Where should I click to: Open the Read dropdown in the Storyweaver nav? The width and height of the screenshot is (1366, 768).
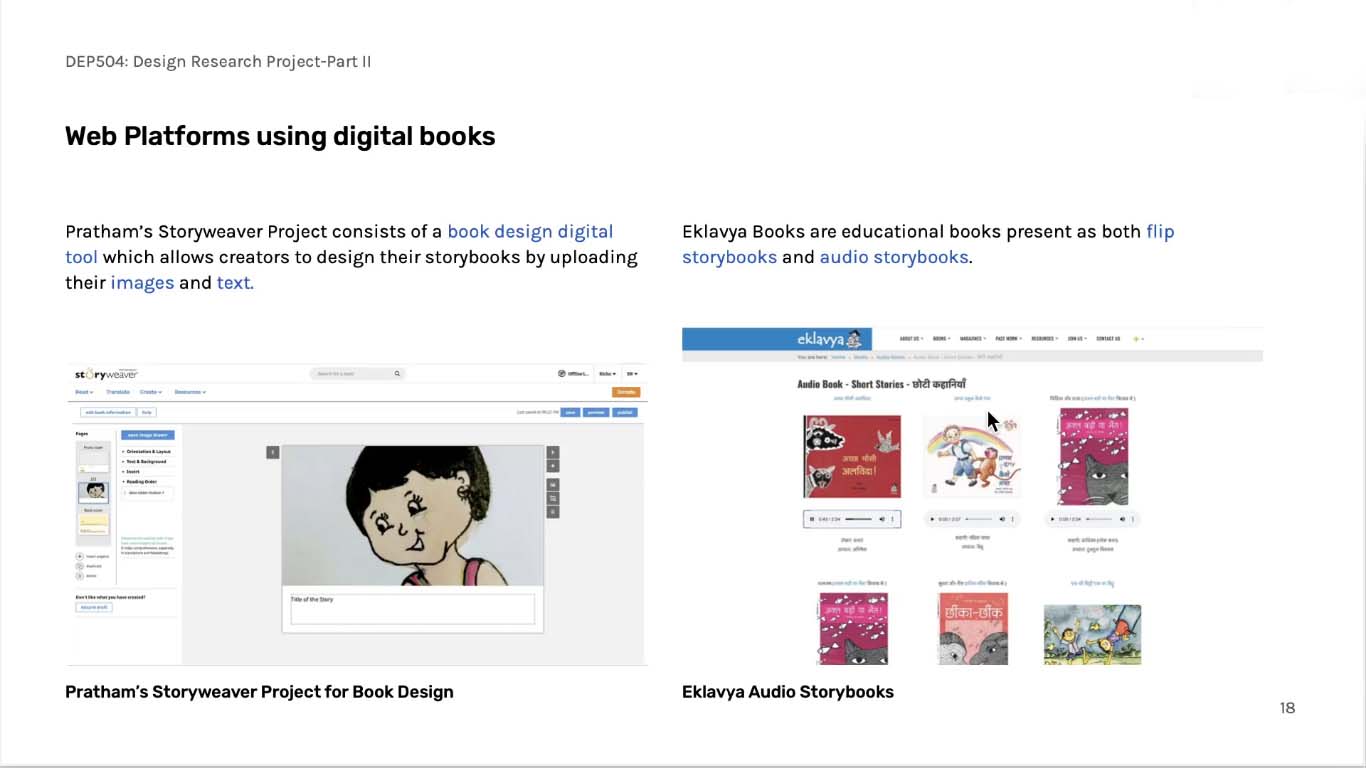pos(84,392)
